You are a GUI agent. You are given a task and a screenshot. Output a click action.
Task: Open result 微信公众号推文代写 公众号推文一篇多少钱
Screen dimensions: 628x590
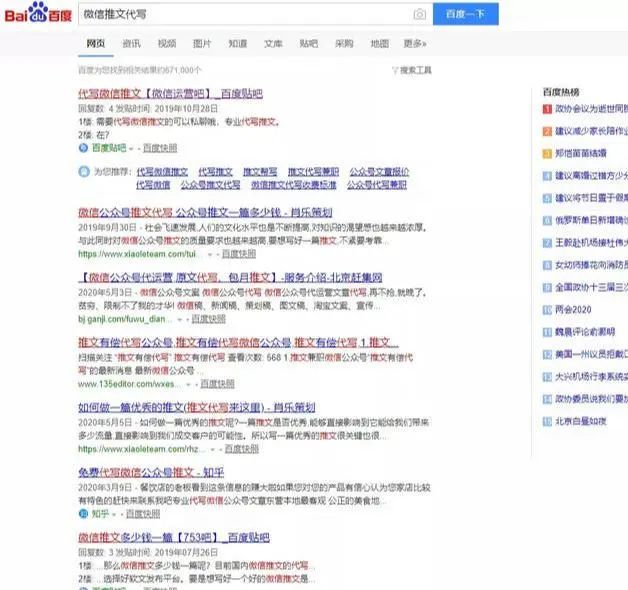pos(205,212)
